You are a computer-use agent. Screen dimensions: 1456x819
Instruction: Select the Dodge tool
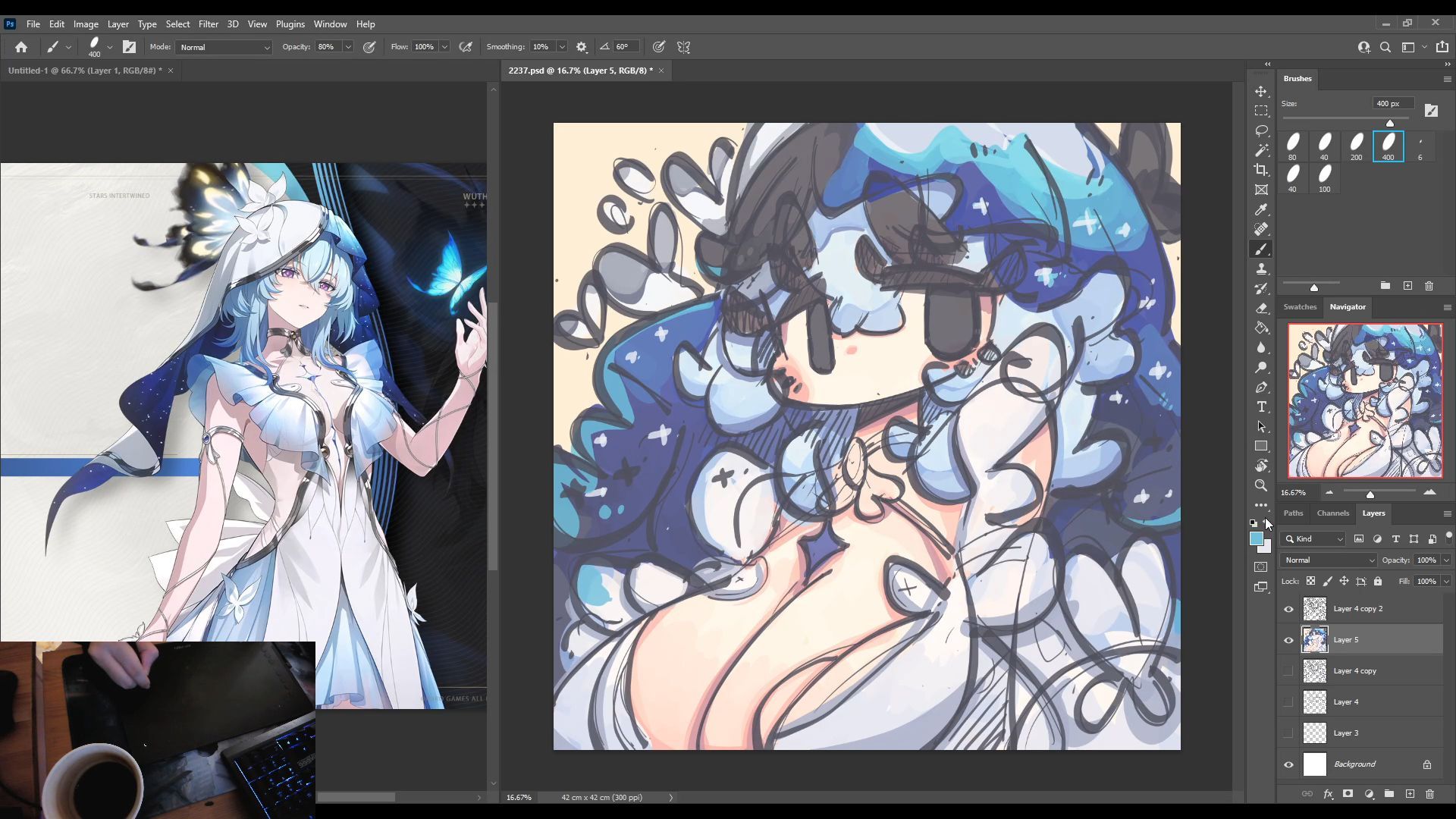click(1261, 367)
